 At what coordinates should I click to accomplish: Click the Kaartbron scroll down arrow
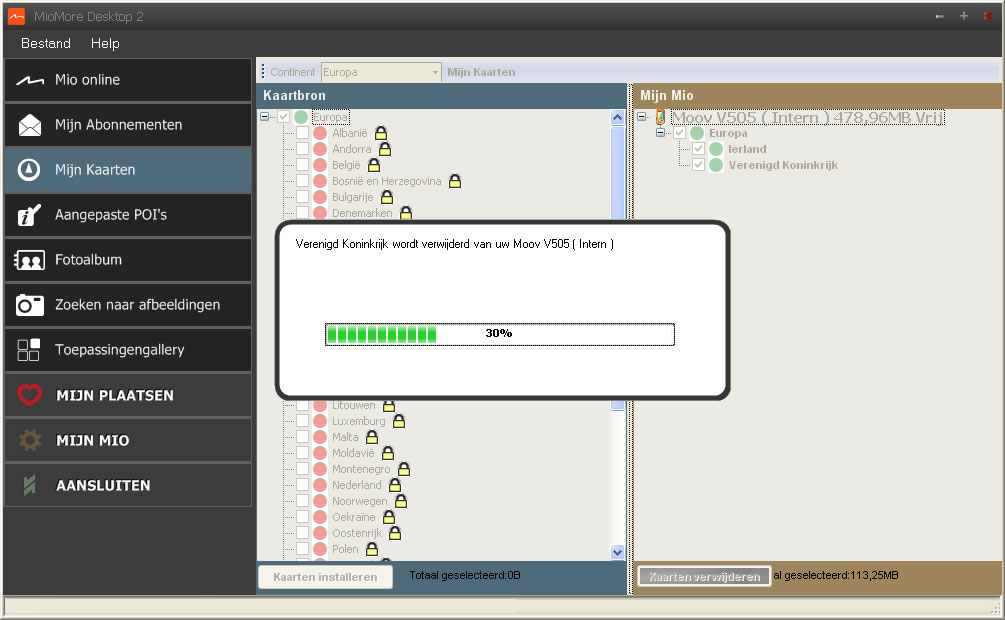(x=617, y=552)
